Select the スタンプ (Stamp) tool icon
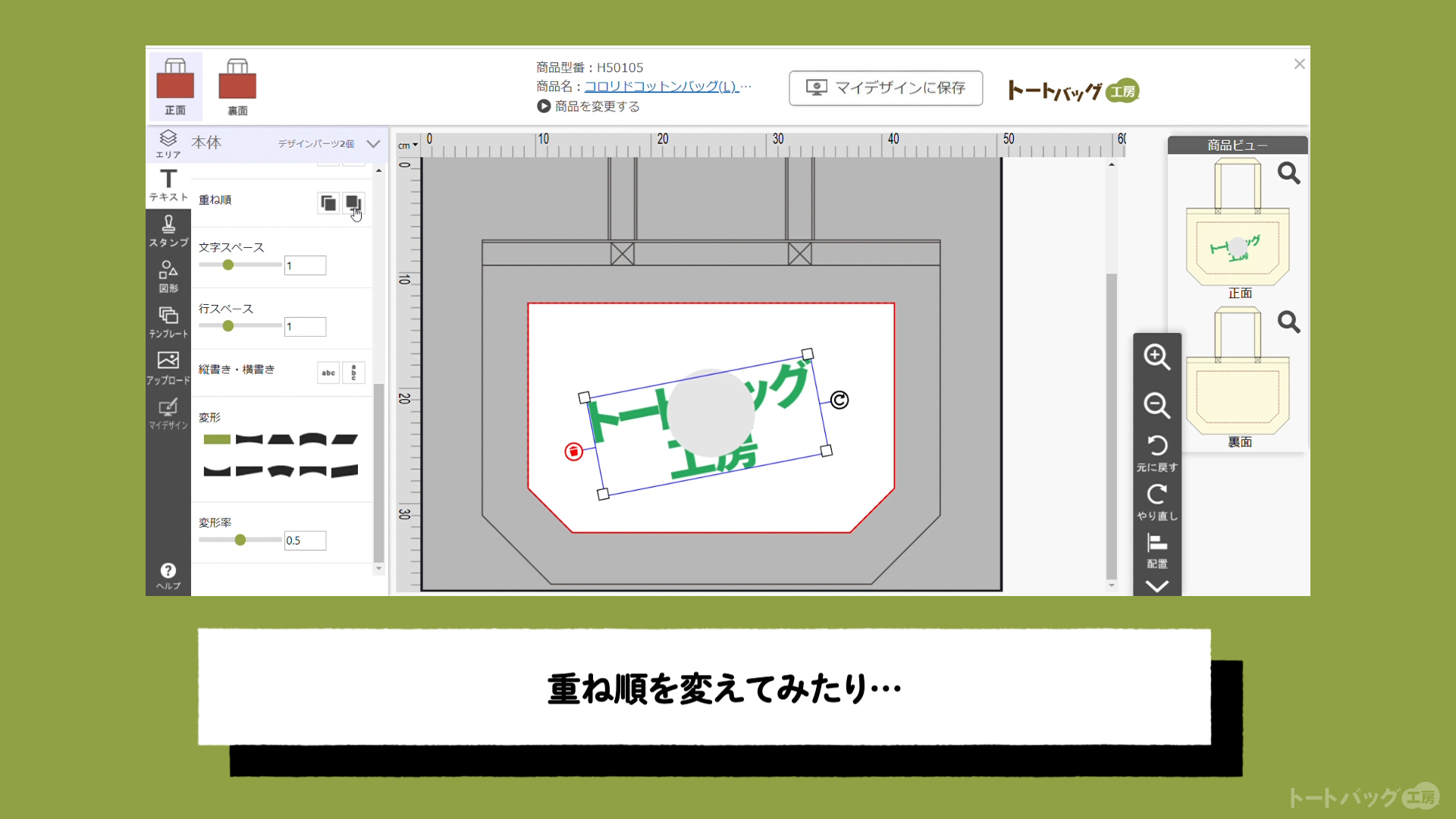1456x819 pixels. click(167, 230)
